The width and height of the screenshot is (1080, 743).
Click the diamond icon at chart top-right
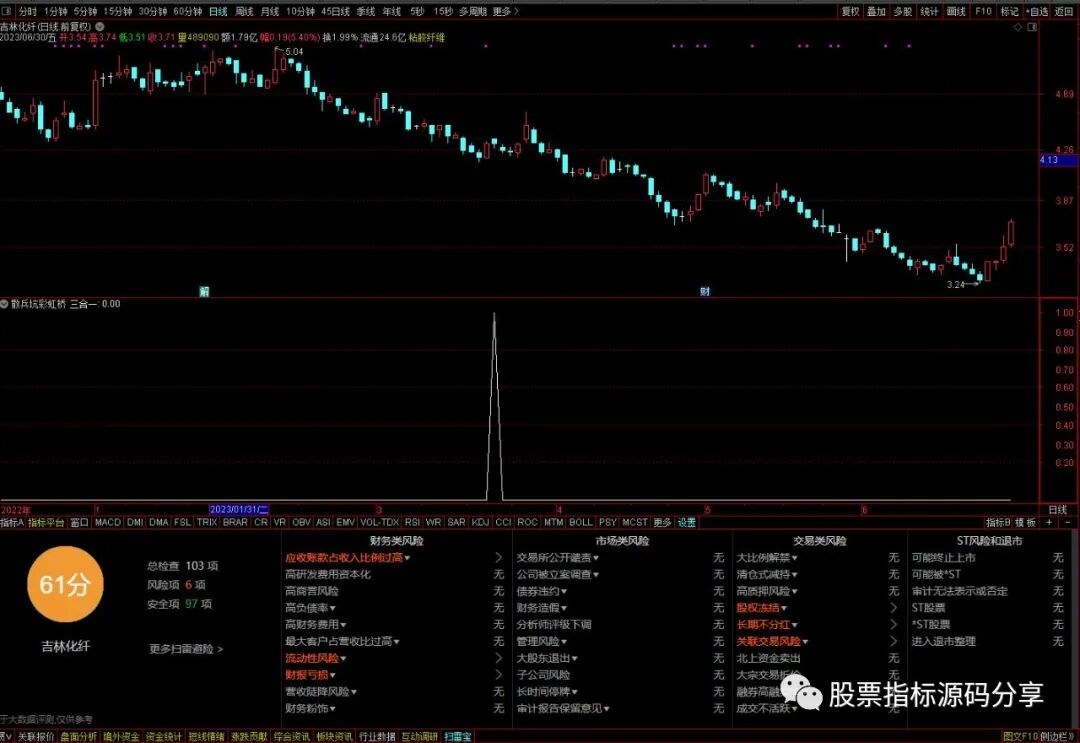(x=1017, y=27)
